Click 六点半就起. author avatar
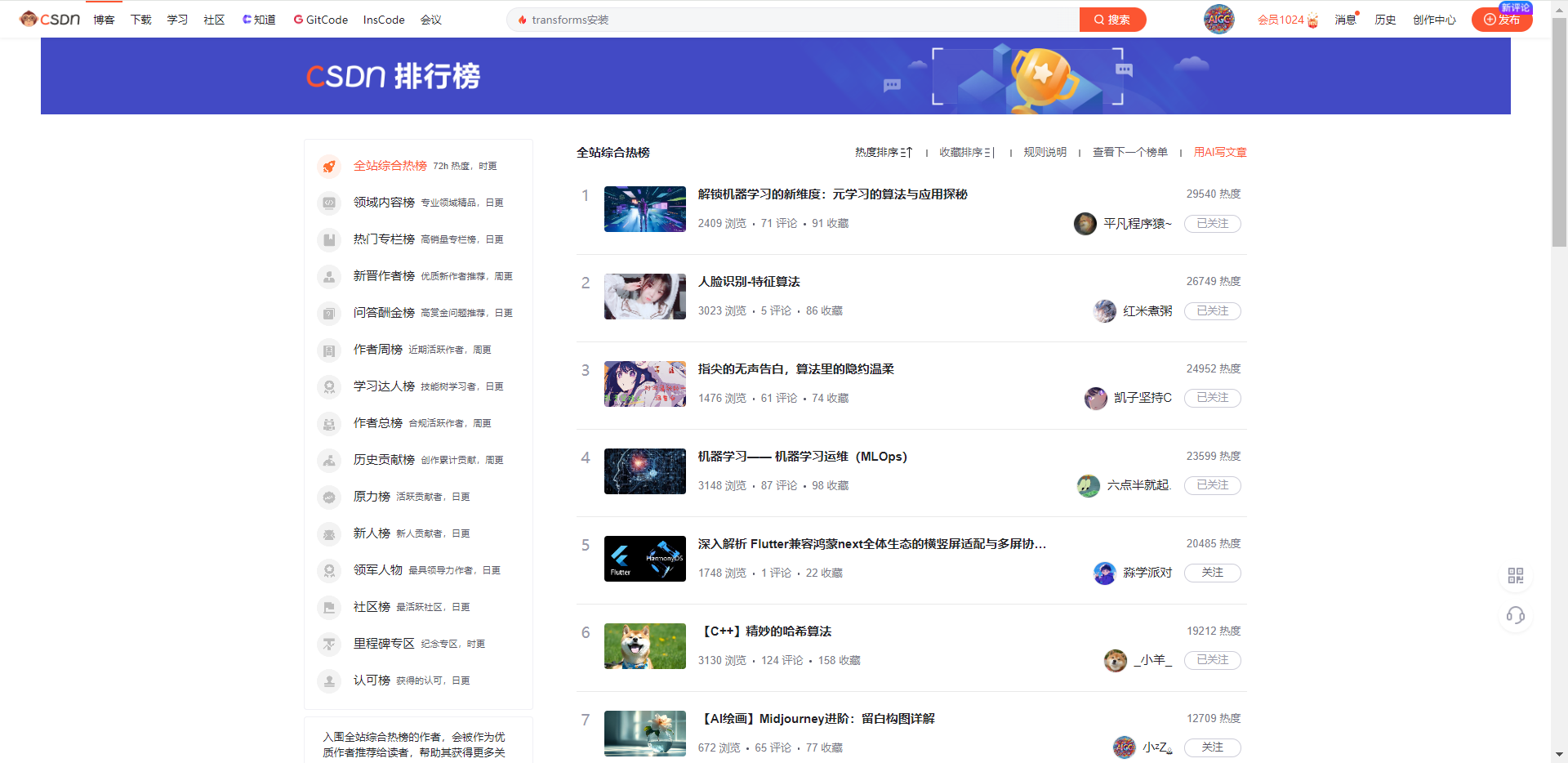Viewport: 1568px width, 763px height. click(x=1088, y=485)
